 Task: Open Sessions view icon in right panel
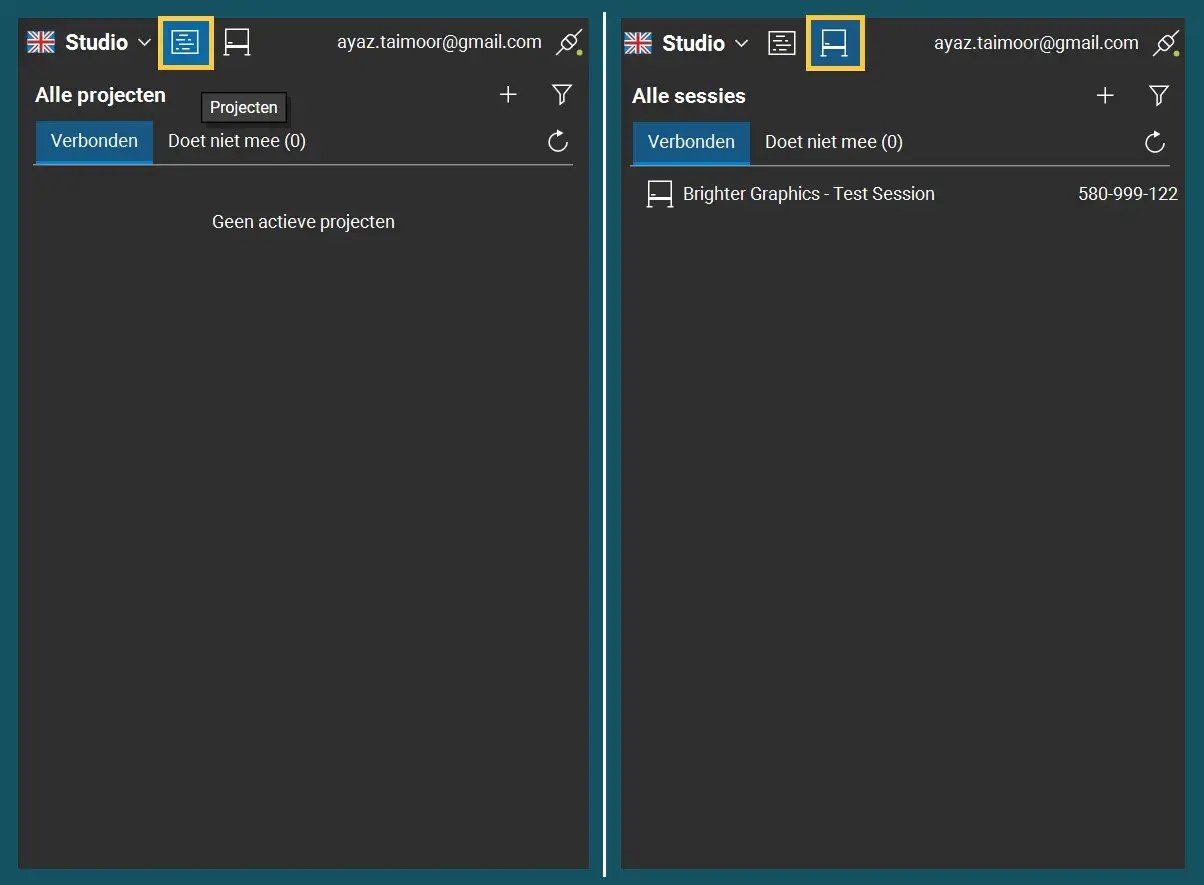pyautogui.click(x=835, y=43)
